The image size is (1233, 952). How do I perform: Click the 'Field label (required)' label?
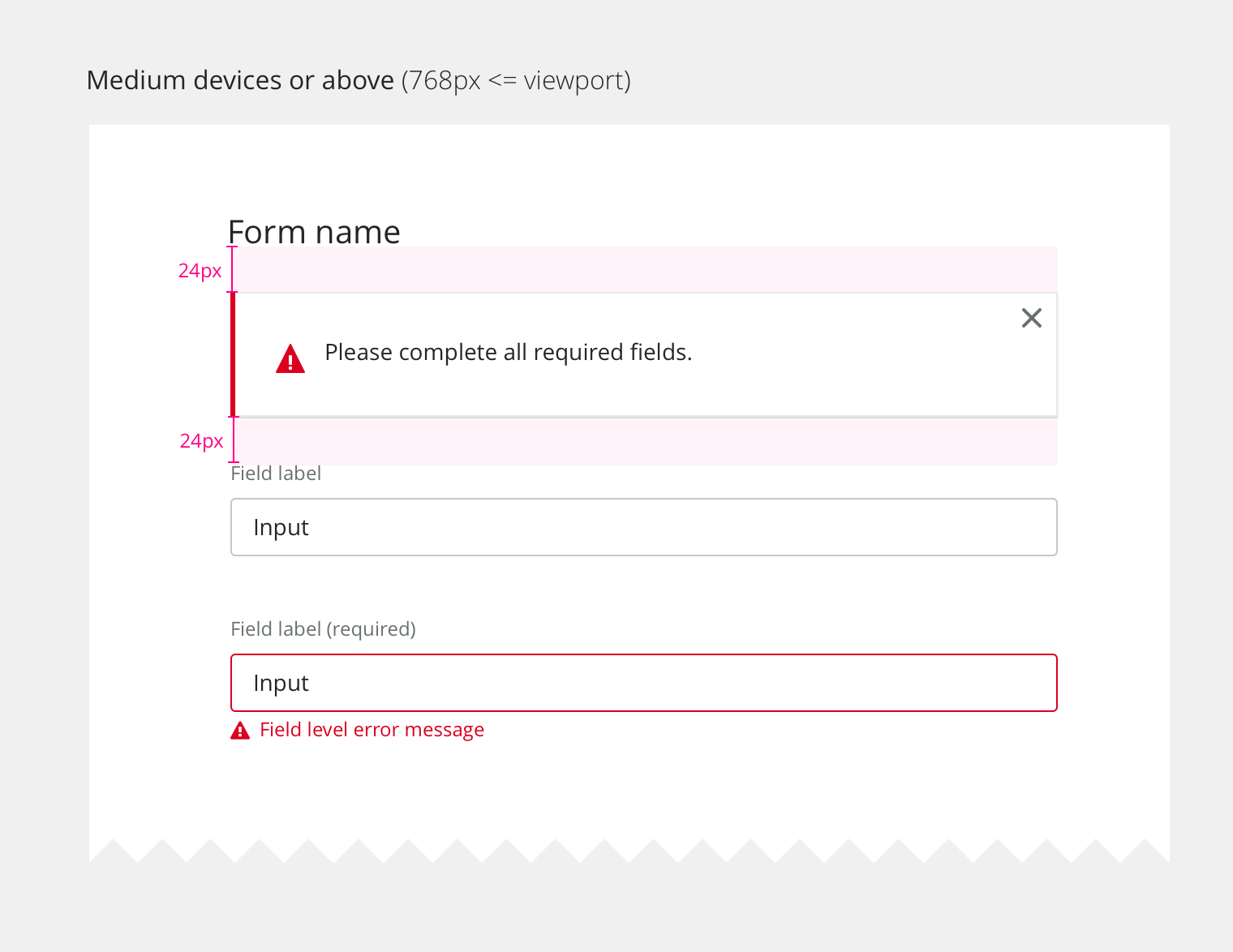[323, 629]
